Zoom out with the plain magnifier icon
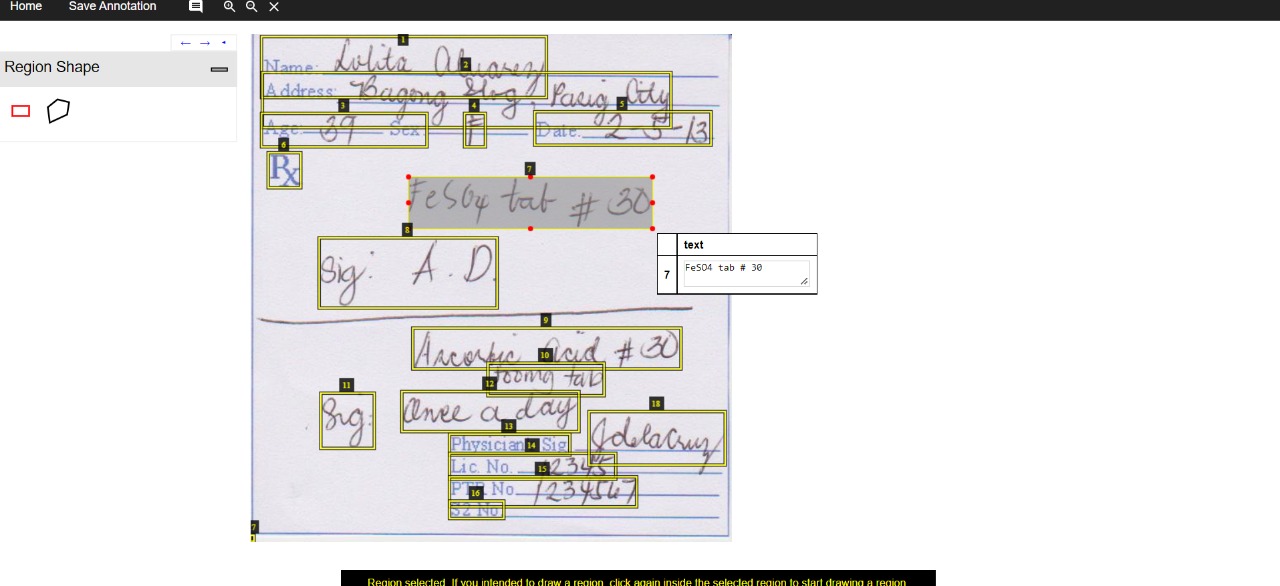 point(251,7)
